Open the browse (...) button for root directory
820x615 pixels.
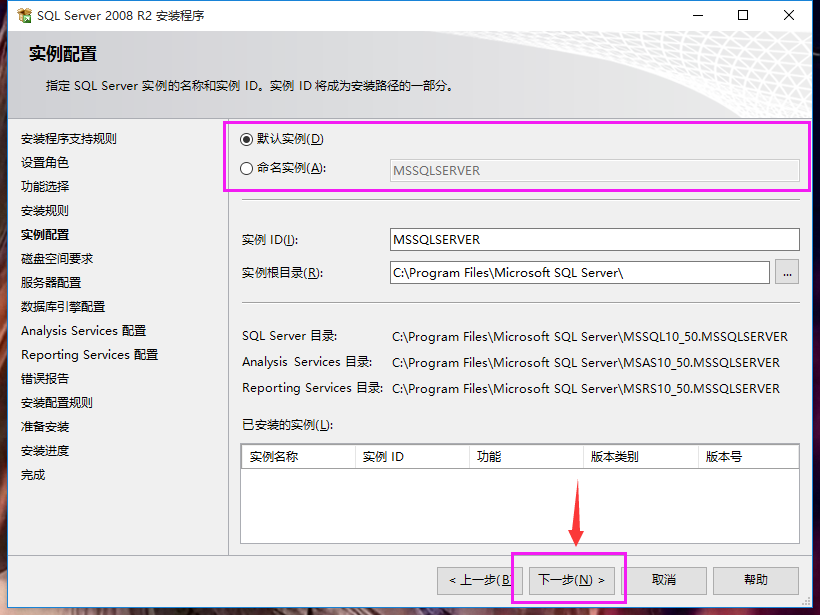click(x=787, y=272)
